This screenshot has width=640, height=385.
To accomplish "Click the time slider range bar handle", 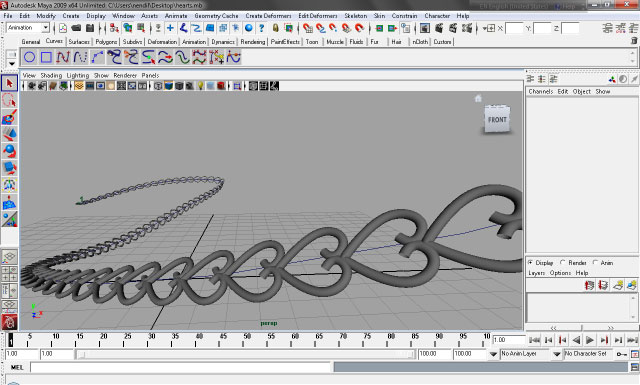I will point(246,354).
